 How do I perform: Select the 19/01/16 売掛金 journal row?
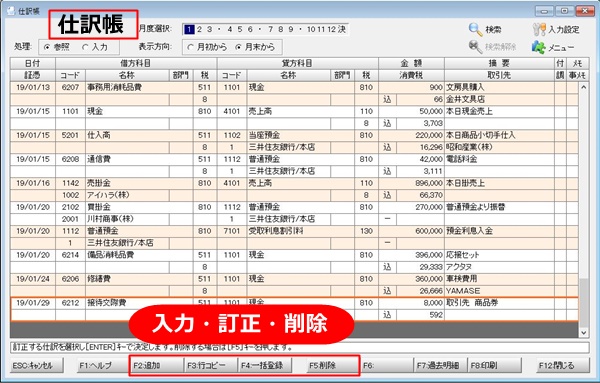coord(294,189)
